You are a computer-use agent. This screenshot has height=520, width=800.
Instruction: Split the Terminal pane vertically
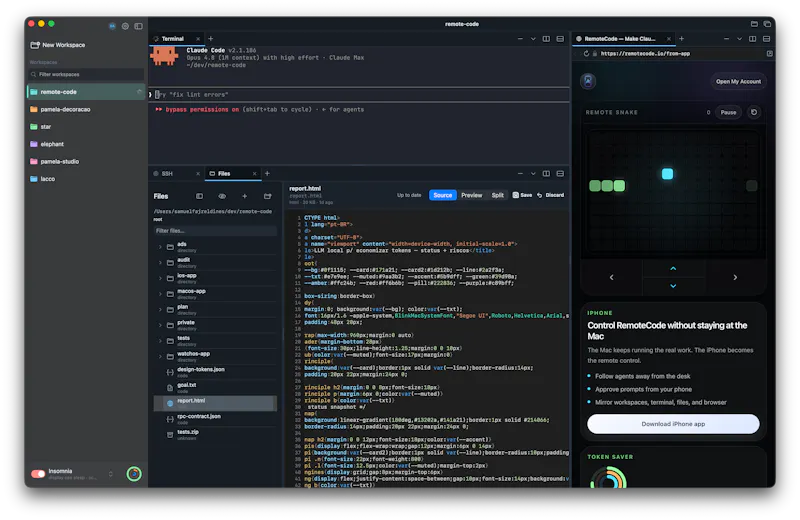546,39
